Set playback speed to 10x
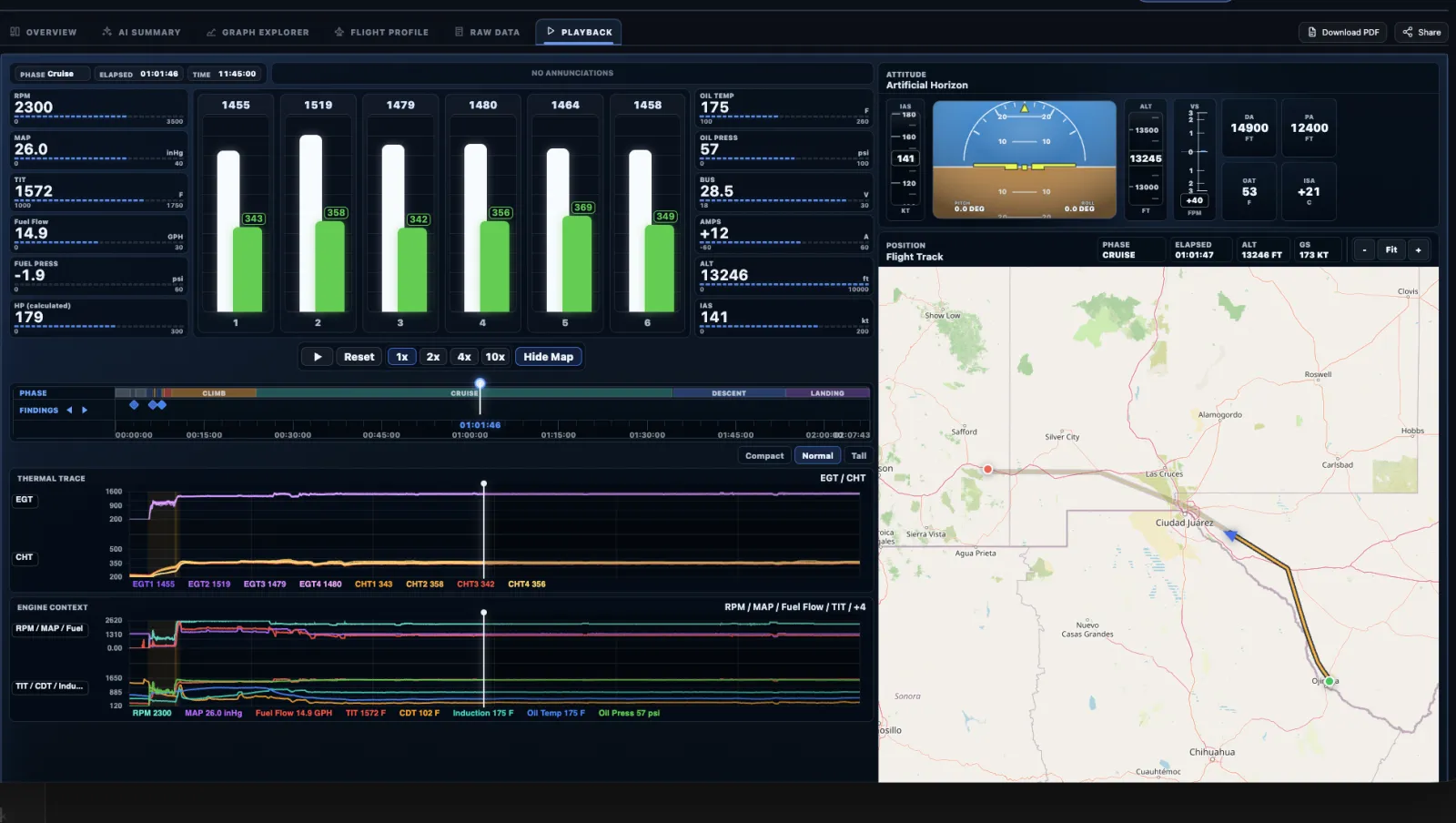Image resolution: width=1456 pixels, height=823 pixels. click(495, 357)
